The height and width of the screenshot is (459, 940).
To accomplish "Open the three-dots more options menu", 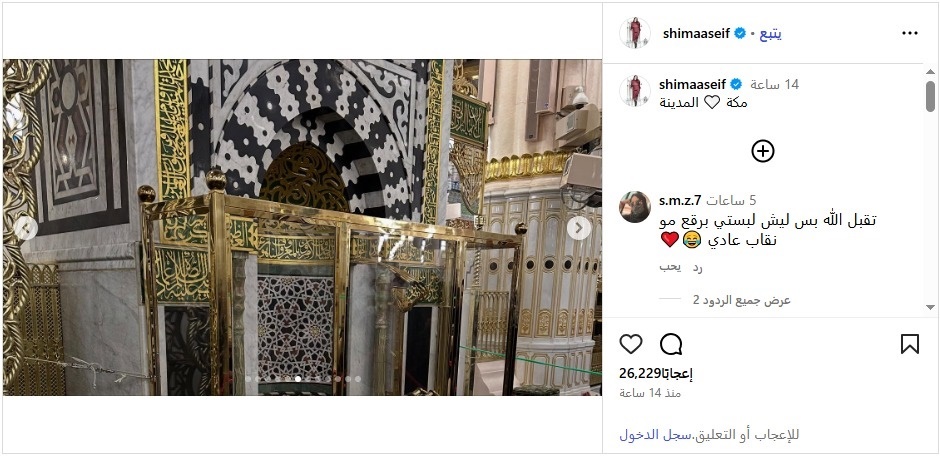I will click(x=909, y=34).
